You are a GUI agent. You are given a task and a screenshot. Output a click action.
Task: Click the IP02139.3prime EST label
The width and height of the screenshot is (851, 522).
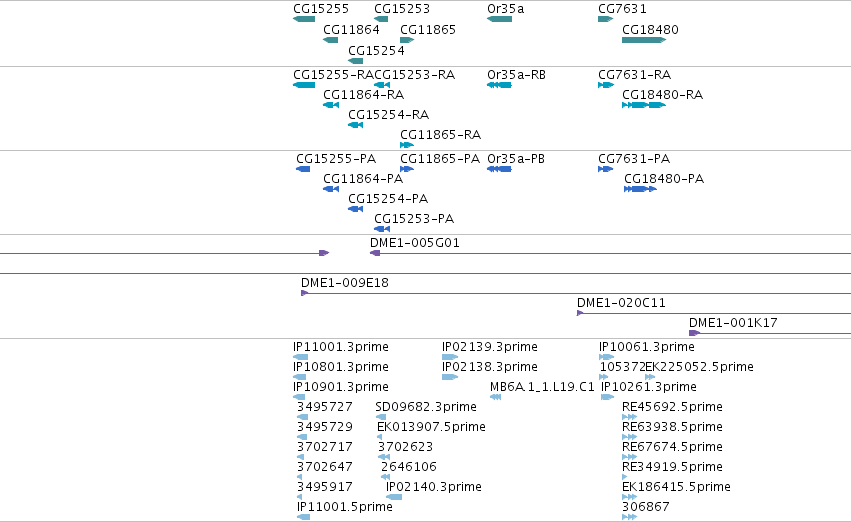490,347
